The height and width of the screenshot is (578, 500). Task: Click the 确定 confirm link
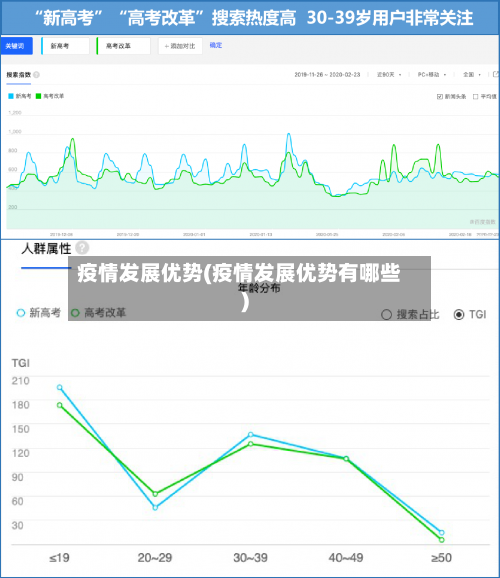click(x=216, y=45)
